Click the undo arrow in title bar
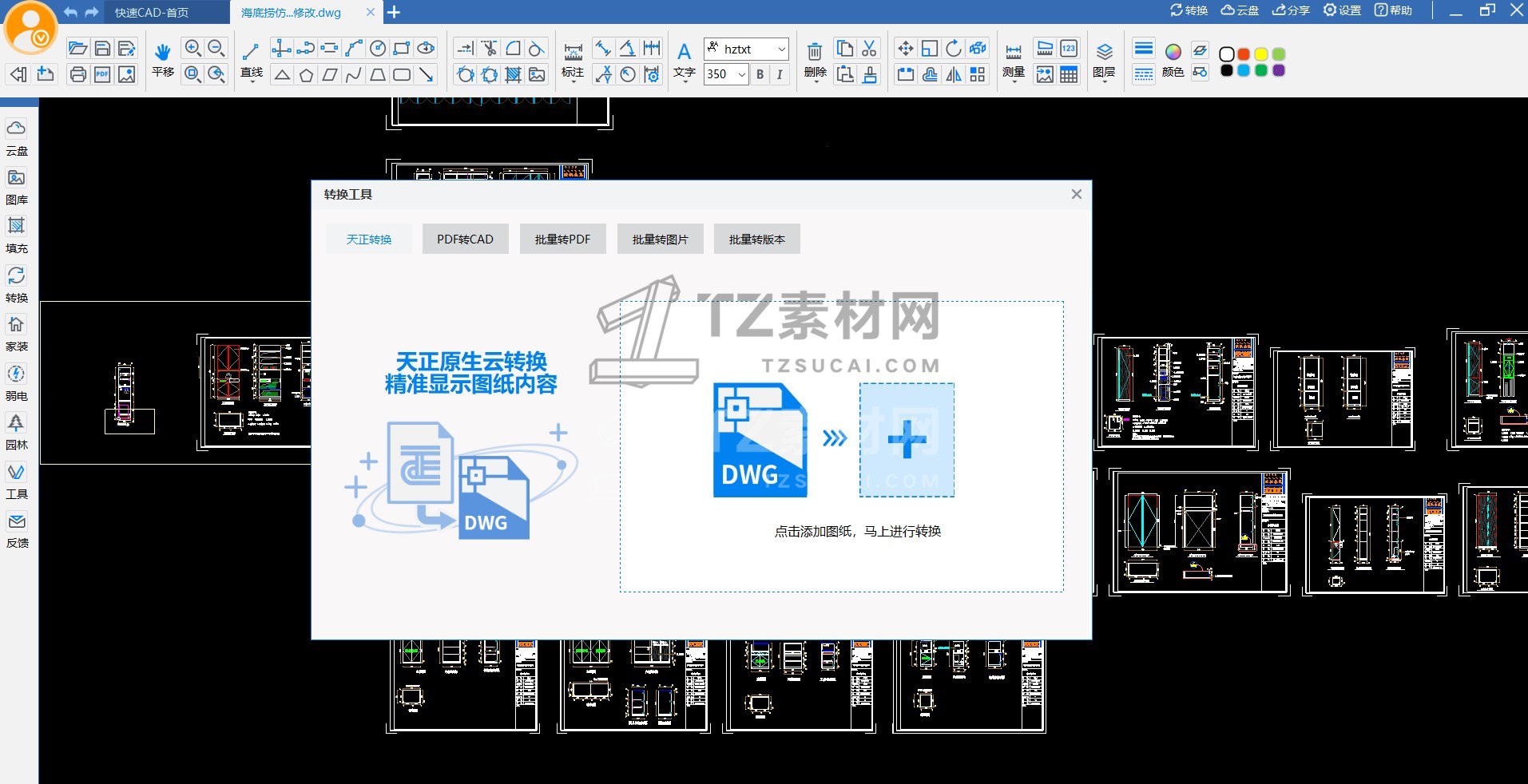 [x=71, y=12]
